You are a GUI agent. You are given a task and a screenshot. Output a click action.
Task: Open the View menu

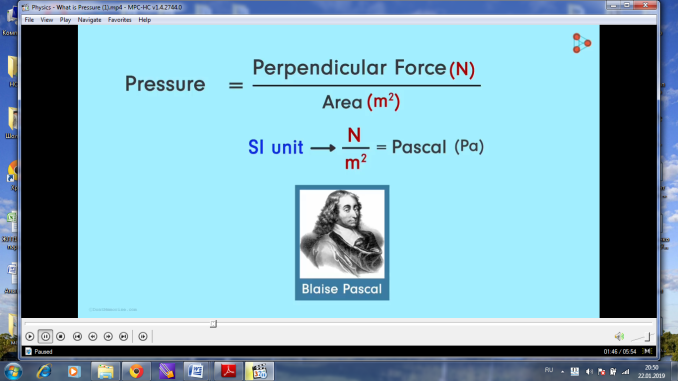coord(47,20)
